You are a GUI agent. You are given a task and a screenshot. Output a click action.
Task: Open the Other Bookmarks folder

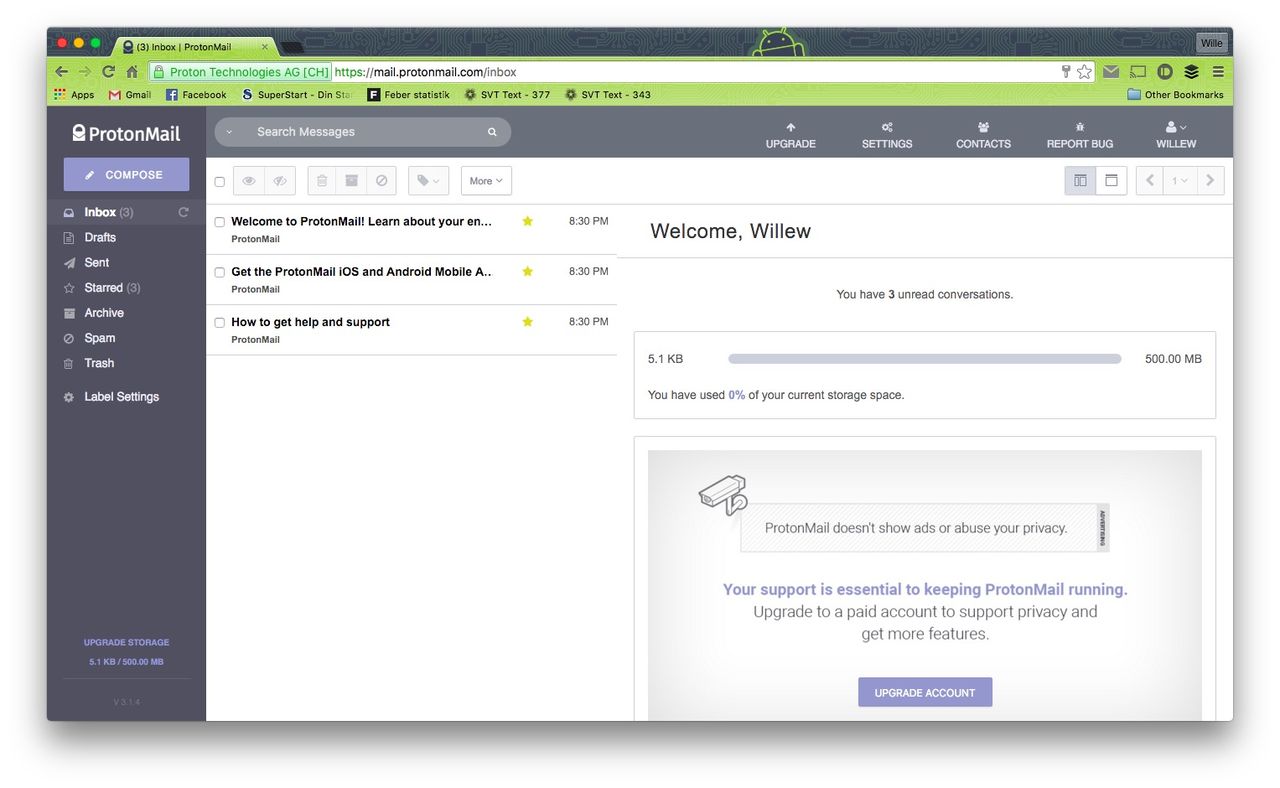(1175, 95)
